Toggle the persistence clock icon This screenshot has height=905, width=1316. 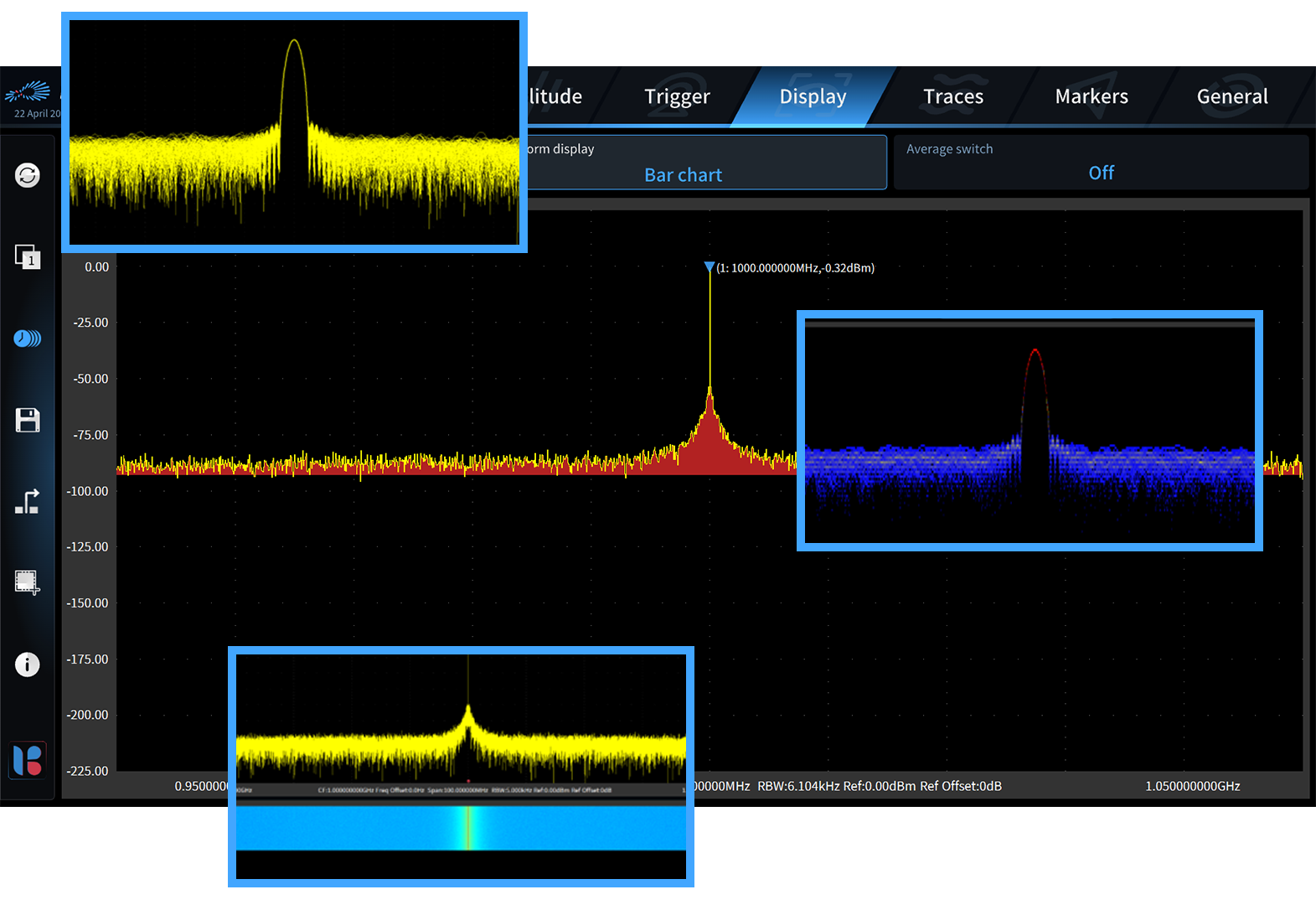(28, 339)
